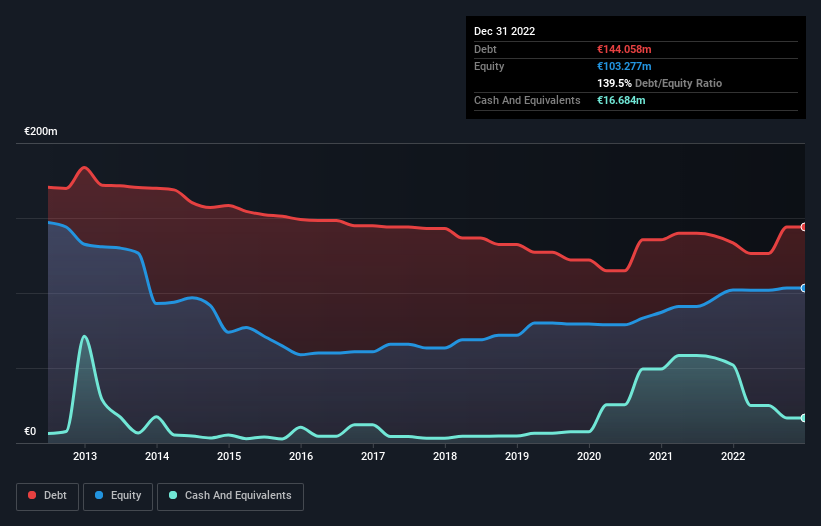Click the 2021 x-axis label
This screenshot has width=821, height=526.
click(x=661, y=456)
